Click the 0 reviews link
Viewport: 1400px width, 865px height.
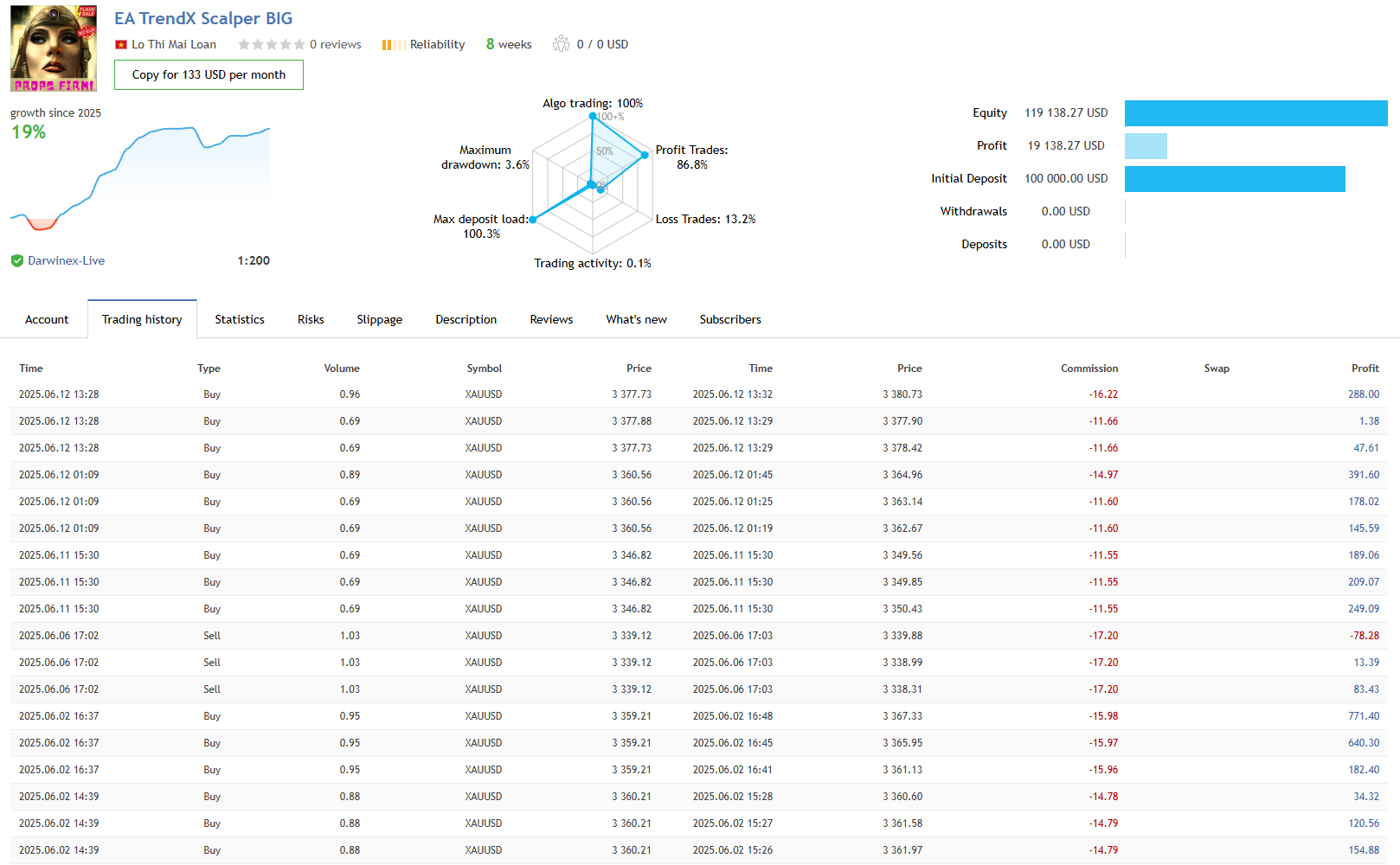click(x=336, y=44)
